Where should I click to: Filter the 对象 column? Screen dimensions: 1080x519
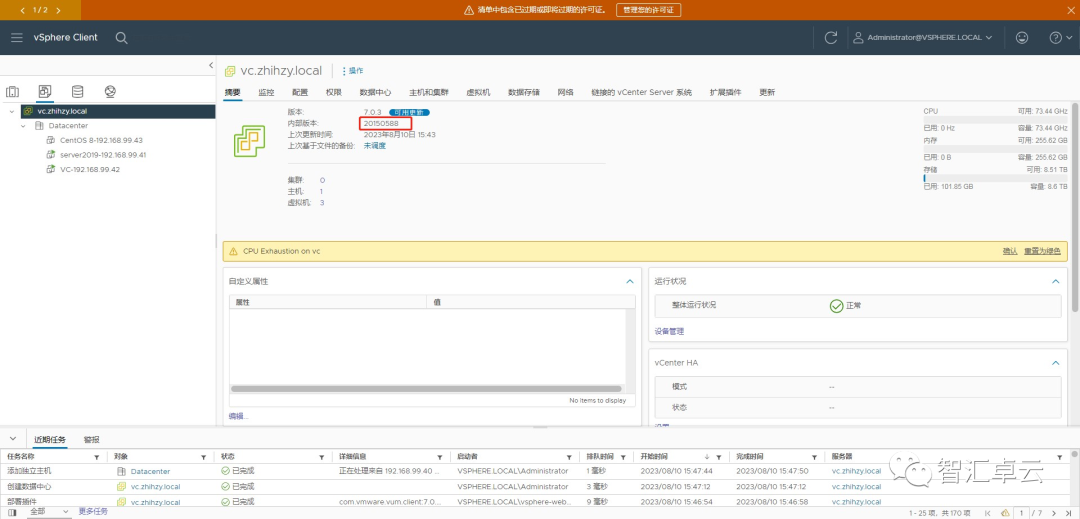(203, 457)
